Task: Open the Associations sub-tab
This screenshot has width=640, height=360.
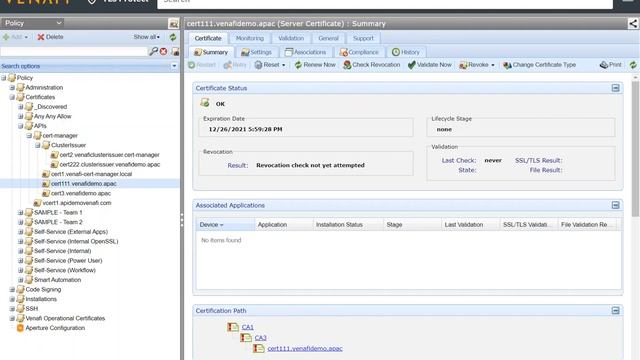Action: pyautogui.click(x=305, y=52)
